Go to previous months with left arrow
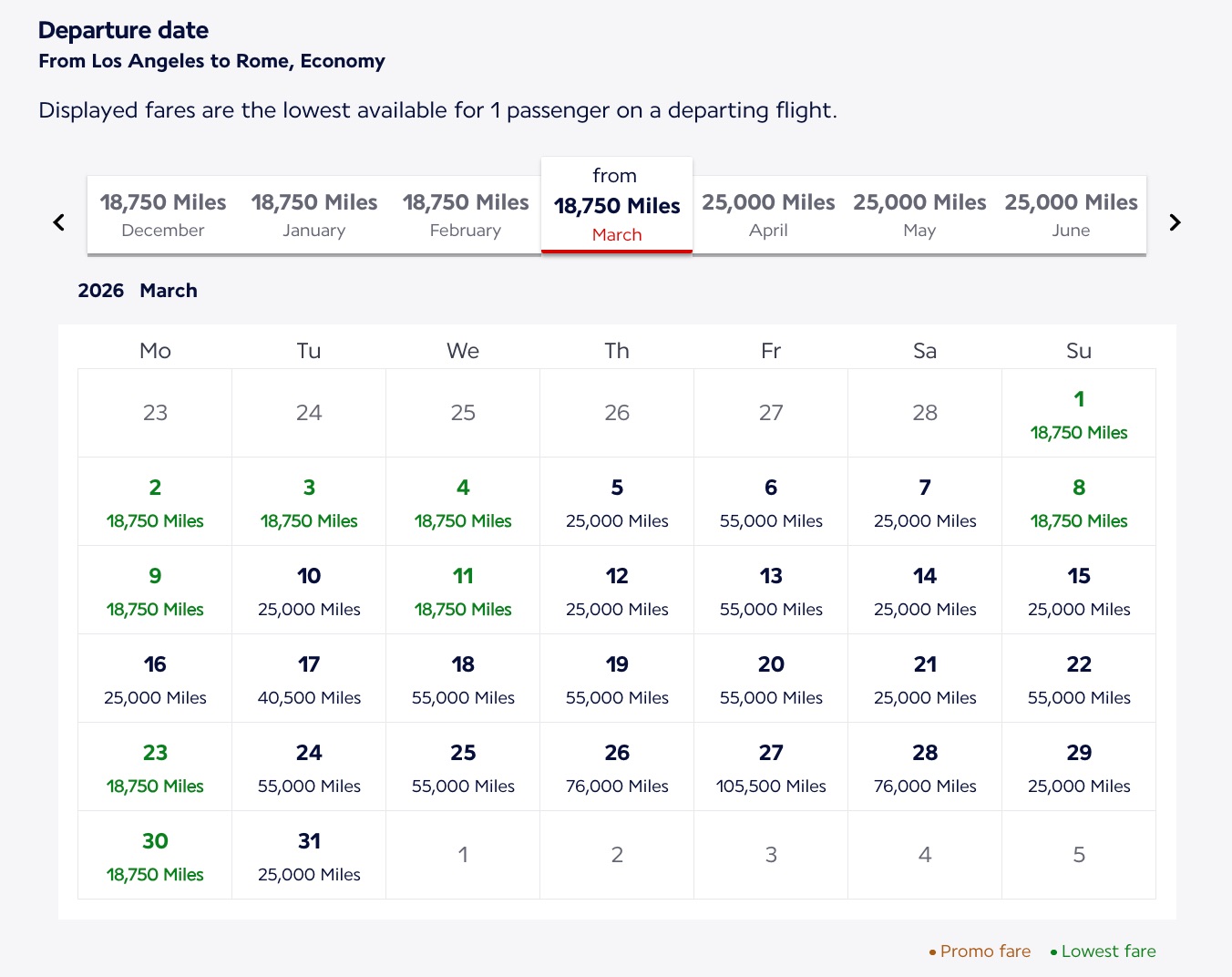Image resolution: width=1232 pixels, height=977 pixels. tap(59, 222)
